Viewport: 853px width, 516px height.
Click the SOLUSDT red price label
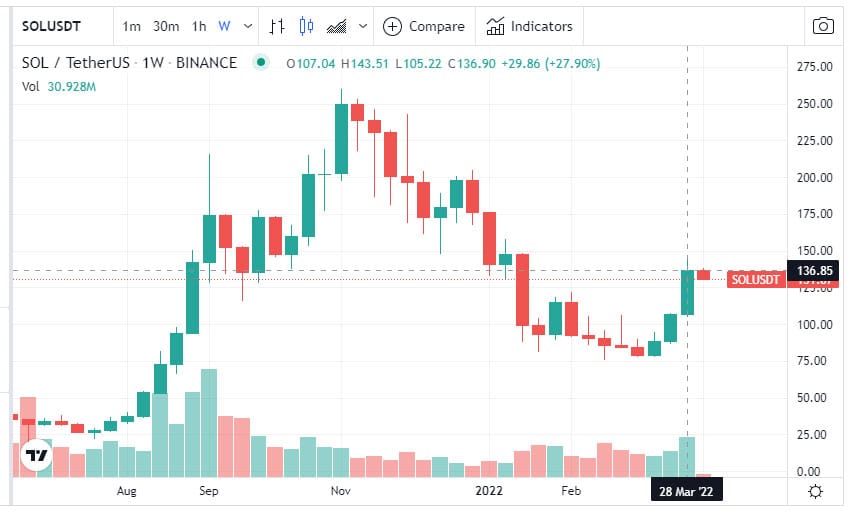point(755,279)
